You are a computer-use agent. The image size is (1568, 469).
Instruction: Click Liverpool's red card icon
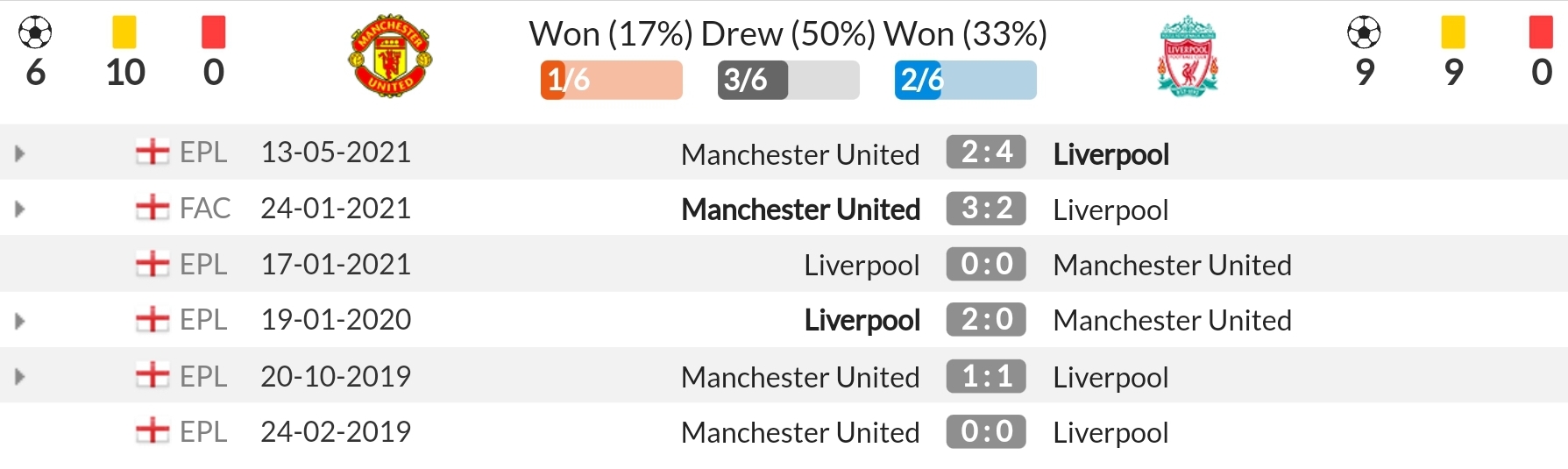click(x=1541, y=32)
